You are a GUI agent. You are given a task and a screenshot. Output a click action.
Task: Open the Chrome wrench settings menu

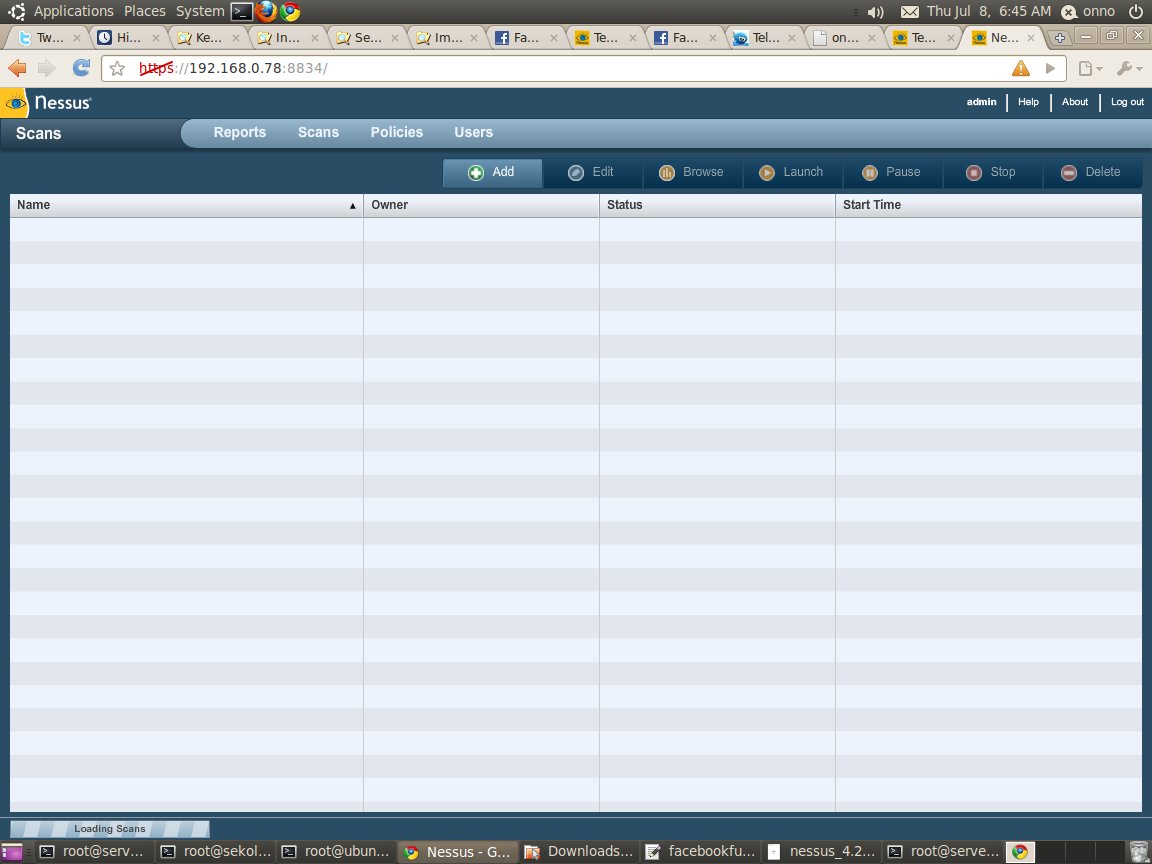(x=1128, y=68)
